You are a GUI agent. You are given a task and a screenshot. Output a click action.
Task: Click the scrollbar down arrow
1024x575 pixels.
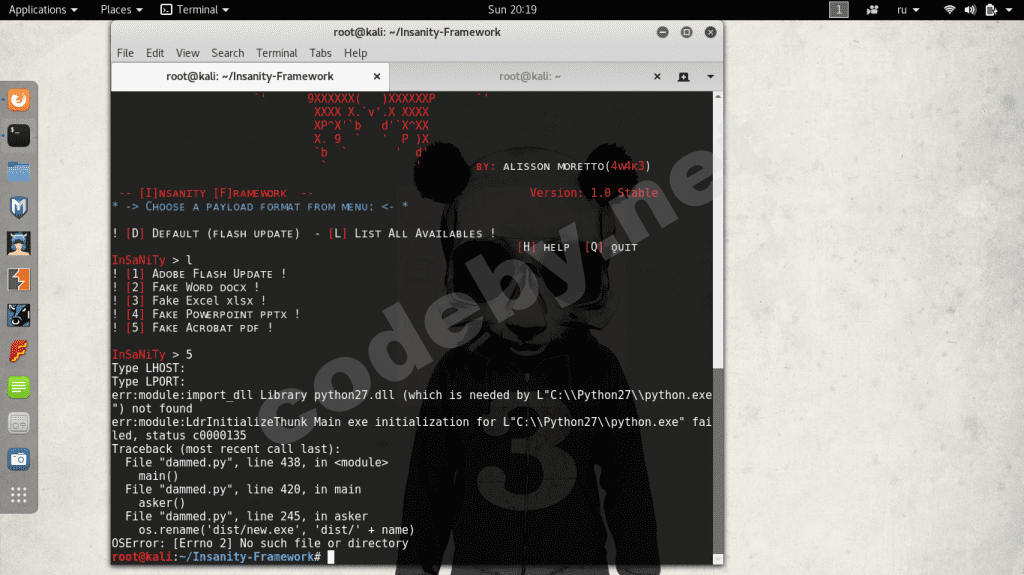(718, 559)
